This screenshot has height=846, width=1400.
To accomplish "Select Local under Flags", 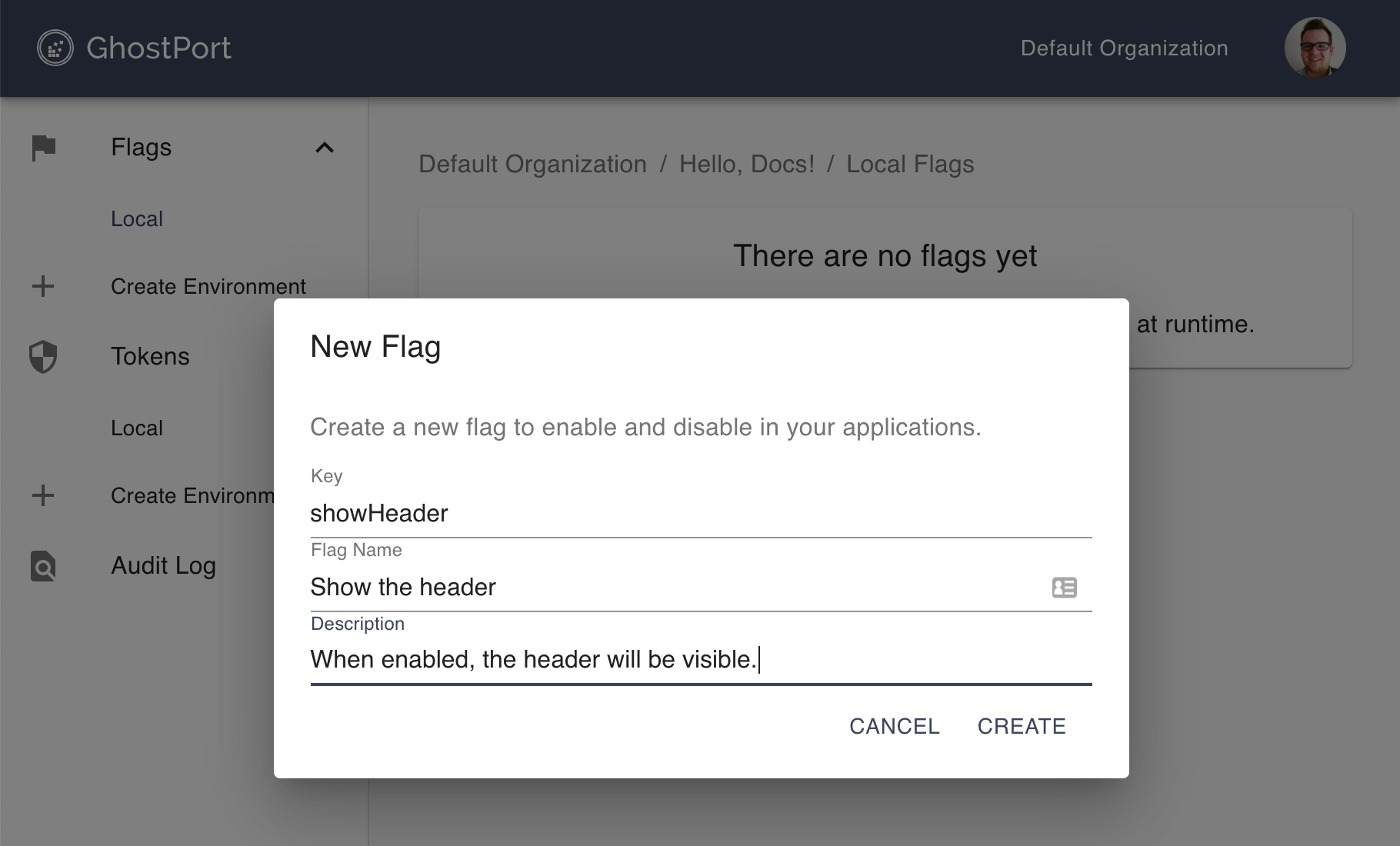I will [136, 218].
